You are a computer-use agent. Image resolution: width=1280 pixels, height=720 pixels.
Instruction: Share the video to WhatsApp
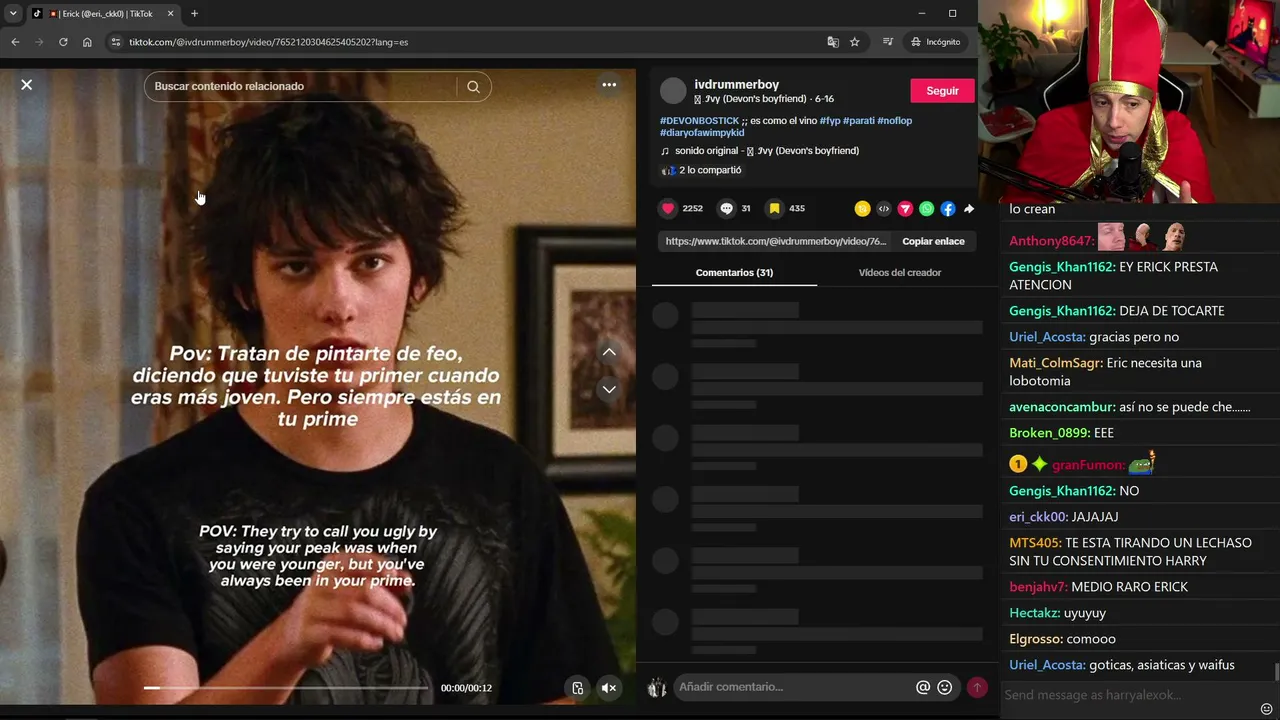pos(926,209)
